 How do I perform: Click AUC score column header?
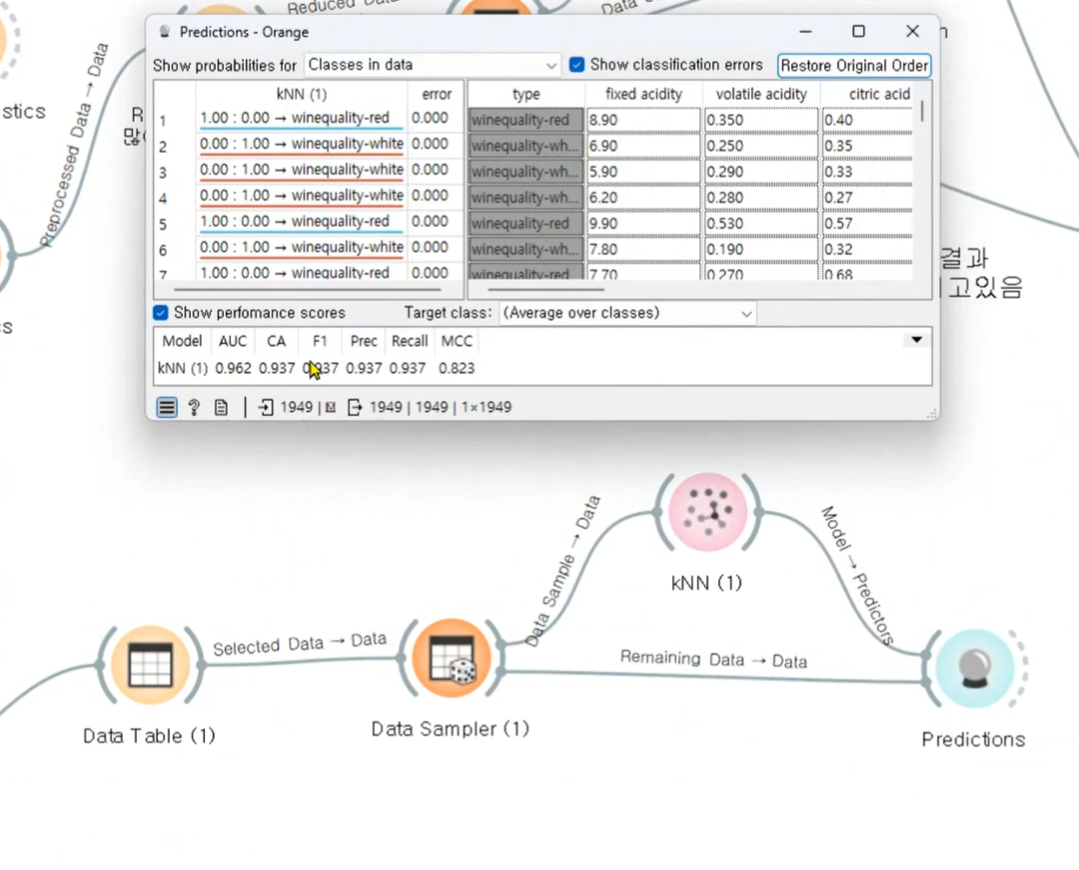(x=233, y=341)
